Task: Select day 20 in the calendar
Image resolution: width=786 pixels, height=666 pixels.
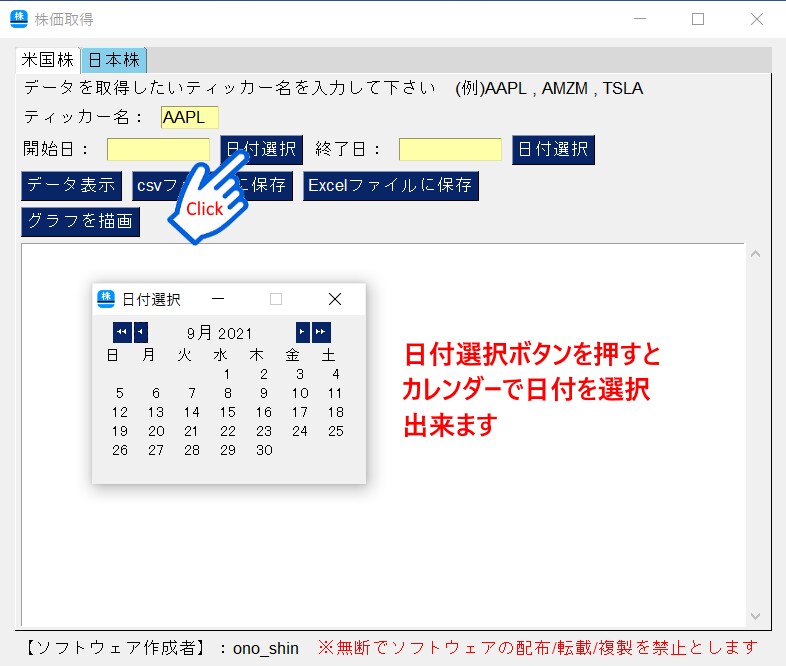Action: [156, 431]
